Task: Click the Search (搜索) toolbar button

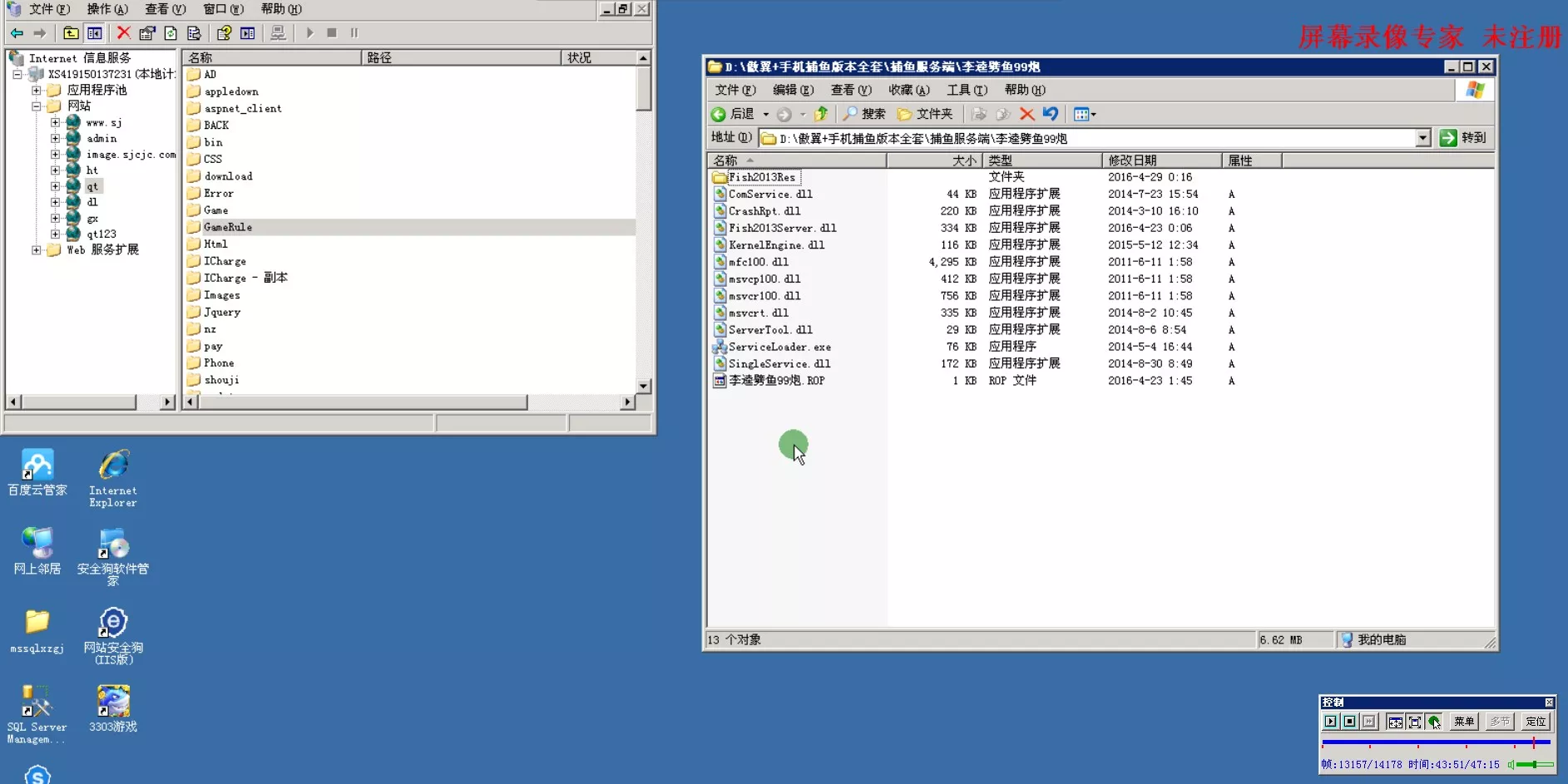Action: [x=864, y=114]
